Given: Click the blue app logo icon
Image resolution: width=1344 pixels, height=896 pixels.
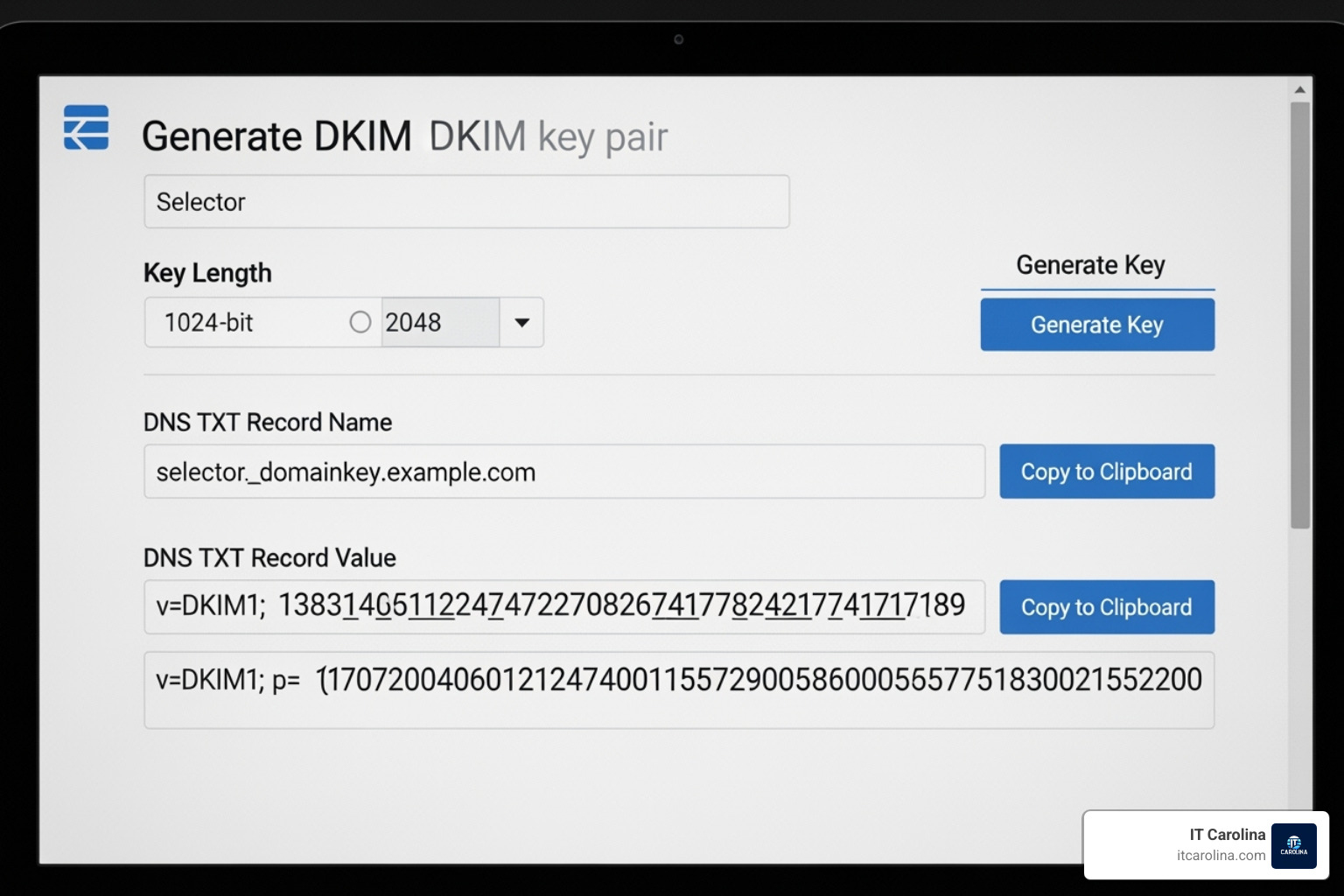Looking at the screenshot, I should tap(86, 128).
